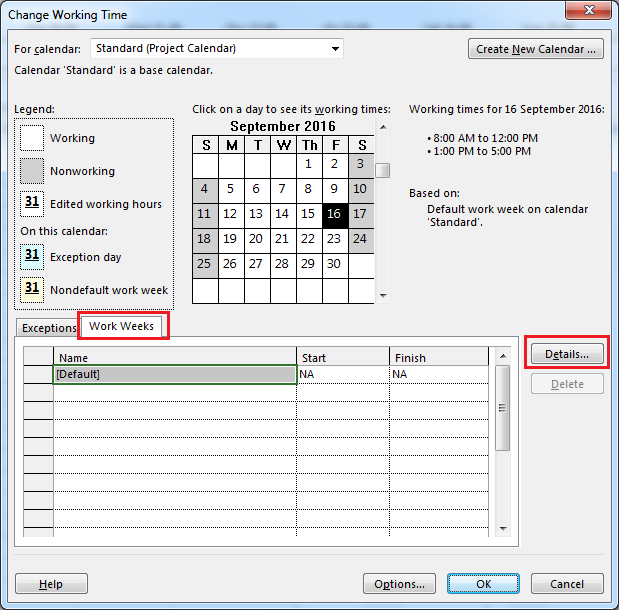The width and height of the screenshot is (619, 610).
Task: Cancel the dialog
Action: [x=567, y=584]
